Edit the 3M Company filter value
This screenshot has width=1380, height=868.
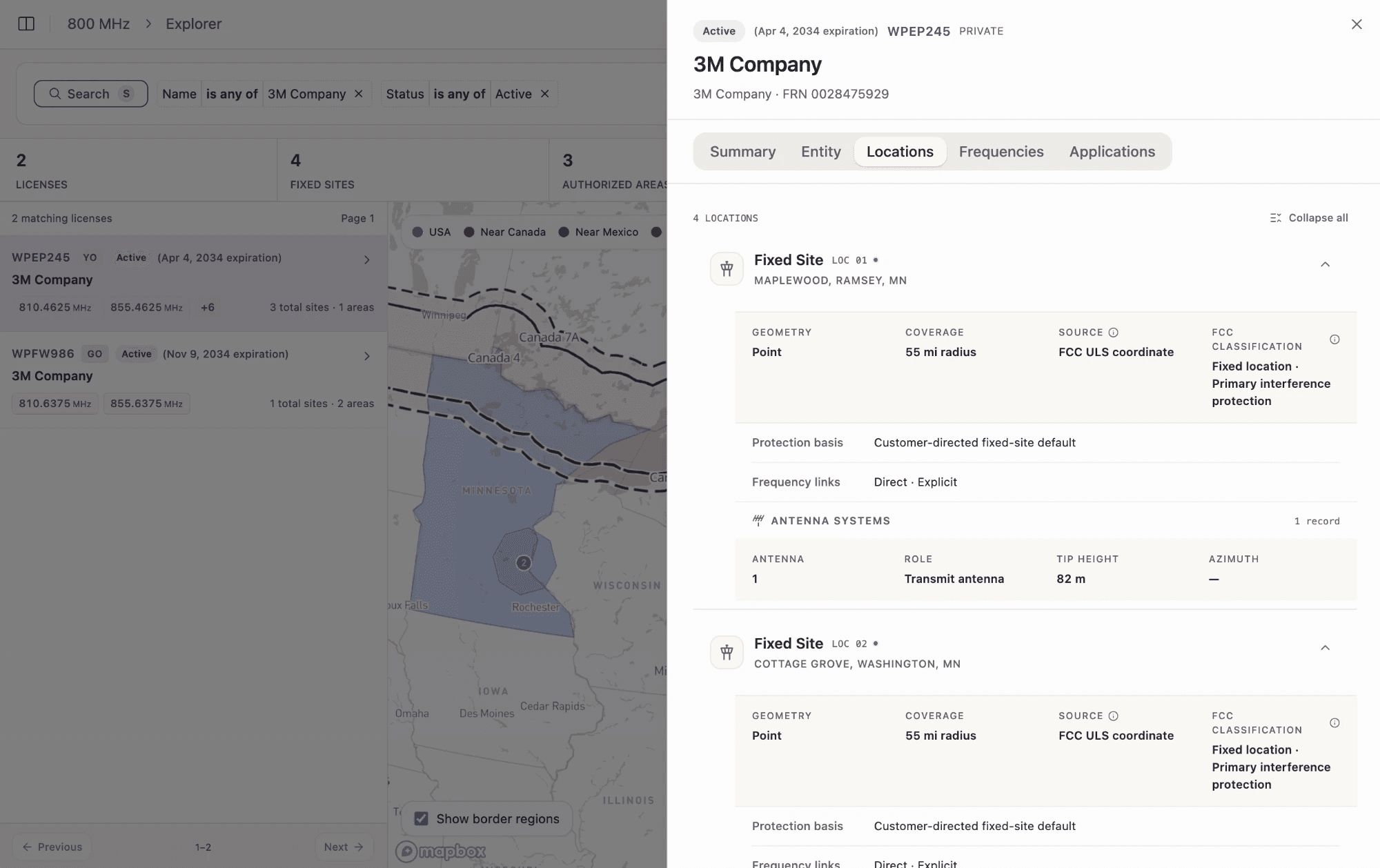[306, 94]
